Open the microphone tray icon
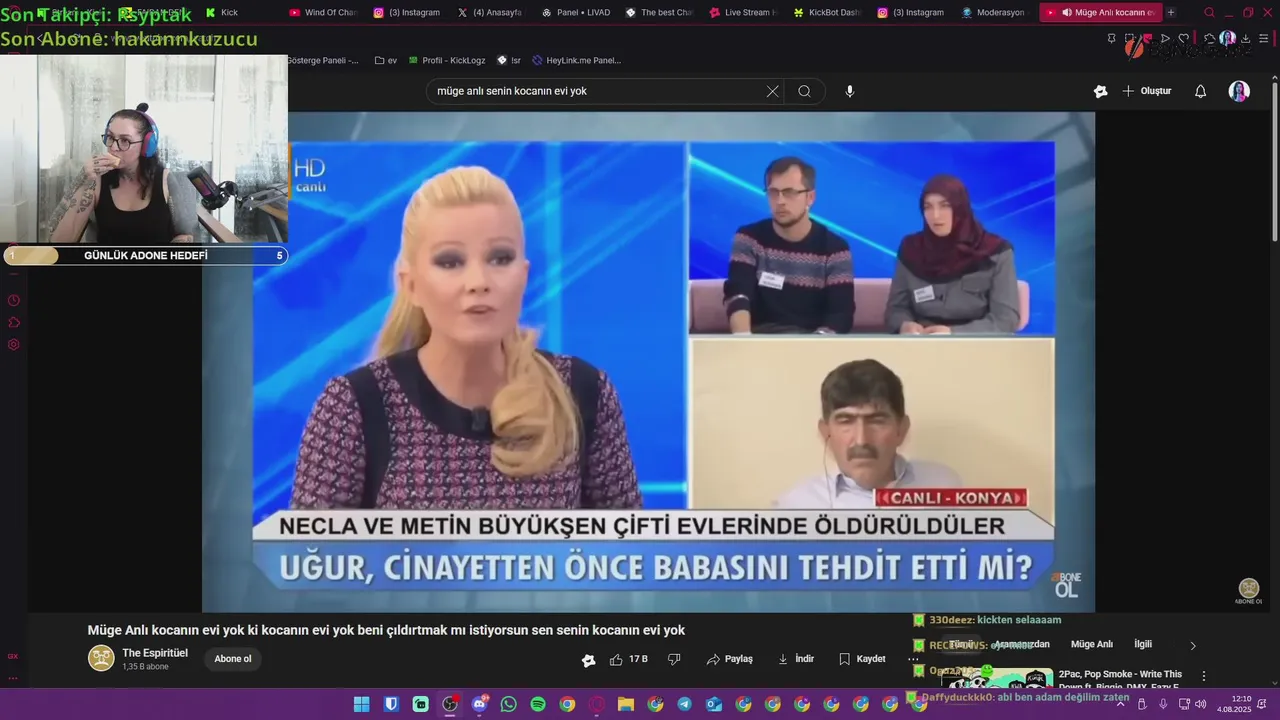1280x720 pixels. 1163,704
